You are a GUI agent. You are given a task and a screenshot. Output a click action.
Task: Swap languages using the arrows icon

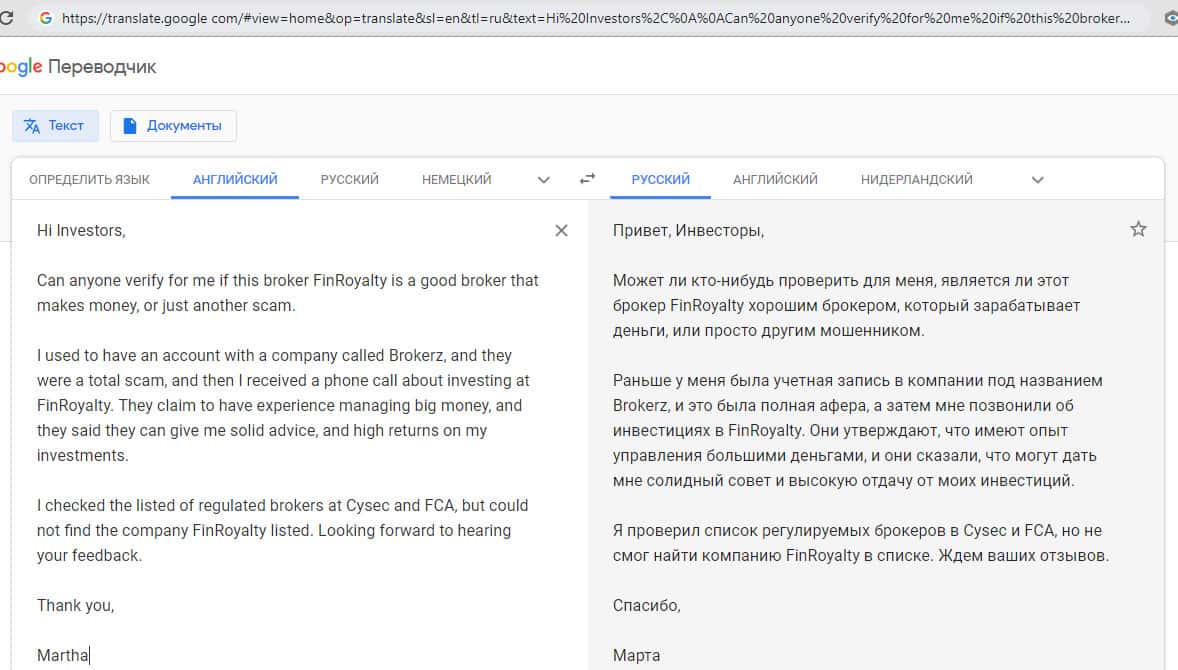click(587, 179)
